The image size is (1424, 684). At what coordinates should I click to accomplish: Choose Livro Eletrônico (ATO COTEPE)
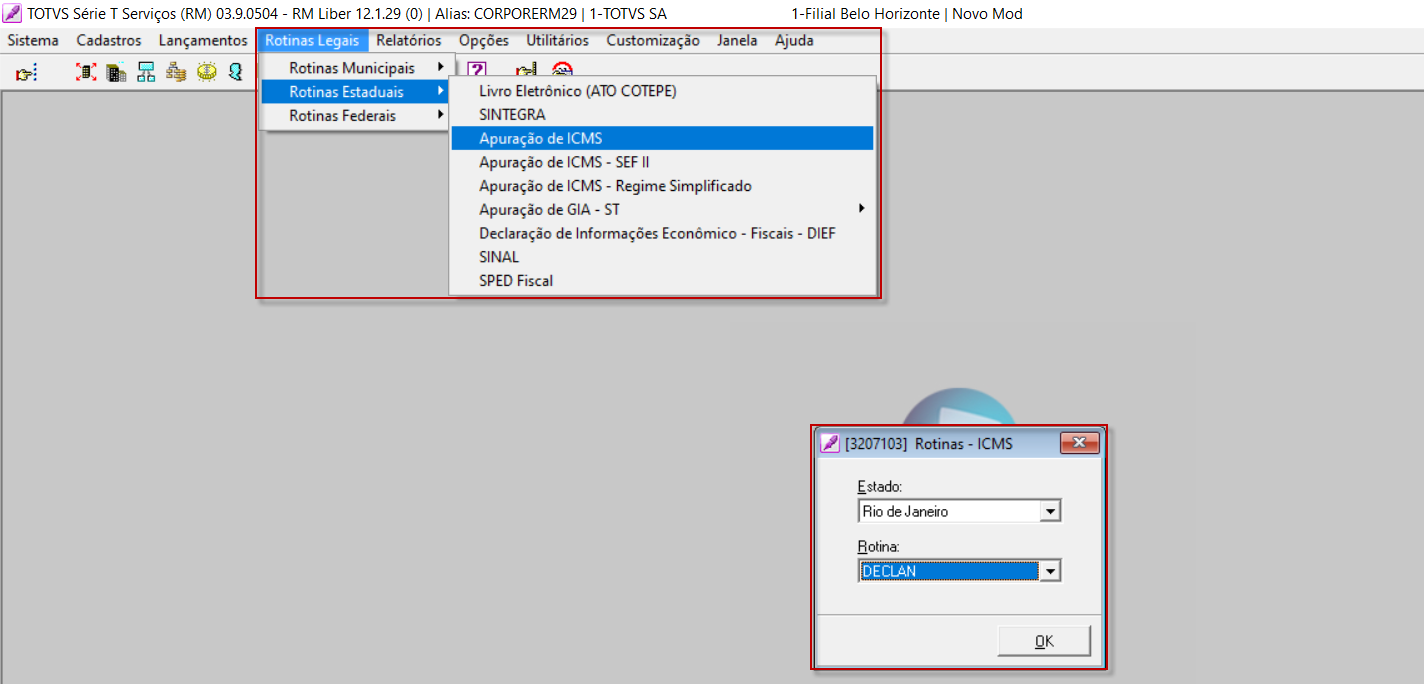click(662, 91)
